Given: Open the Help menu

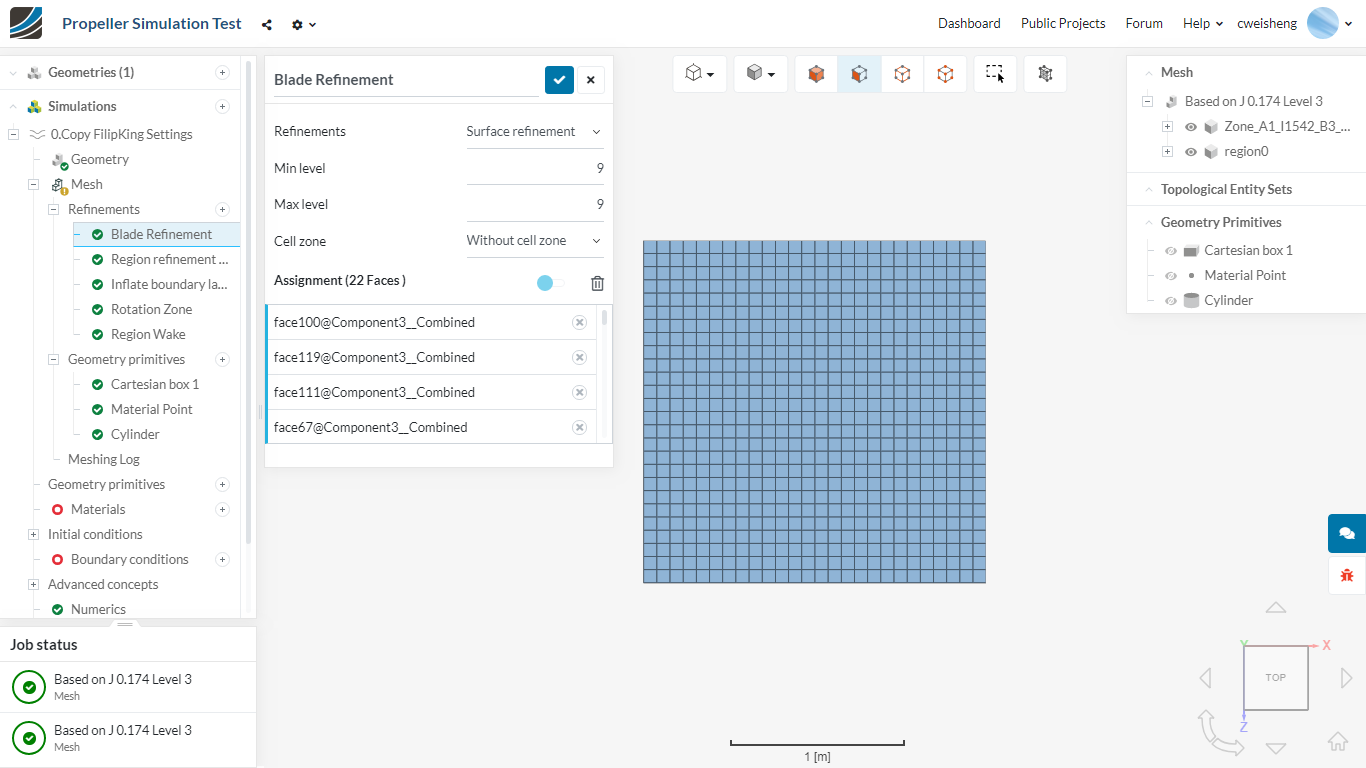Looking at the screenshot, I should click(x=1203, y=23).
